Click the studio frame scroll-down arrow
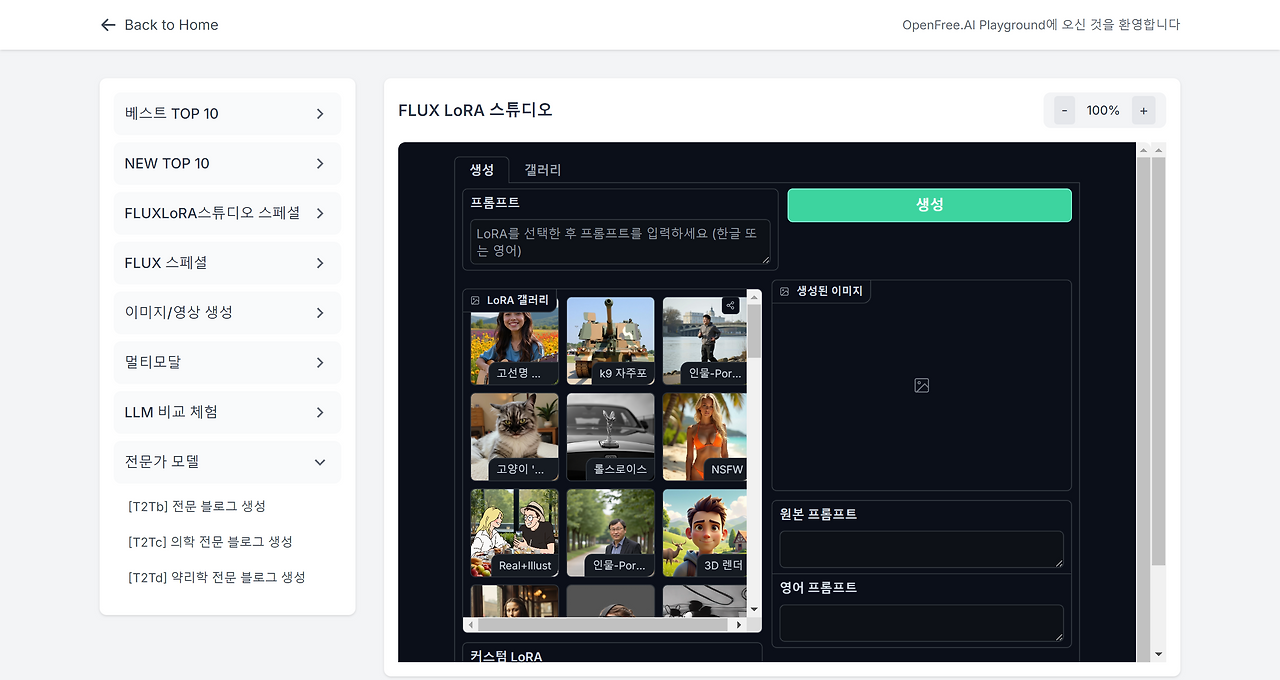 click(x=1159, y=654)
